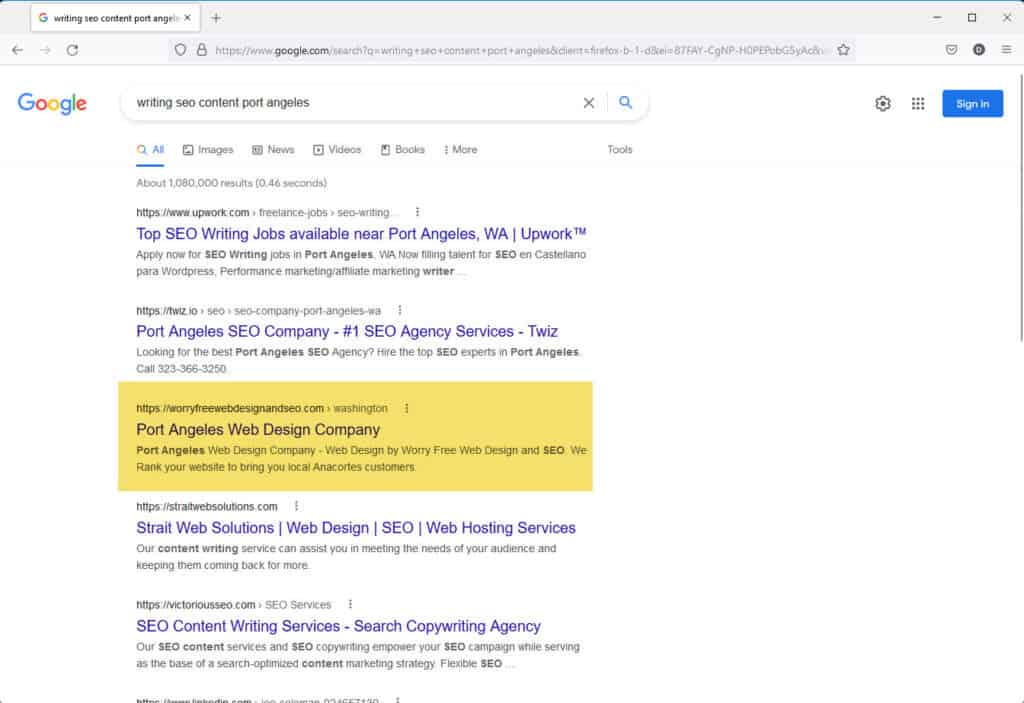
Task: Switch to News results tab
Action: pyautogui.click(x=273, y=150)
